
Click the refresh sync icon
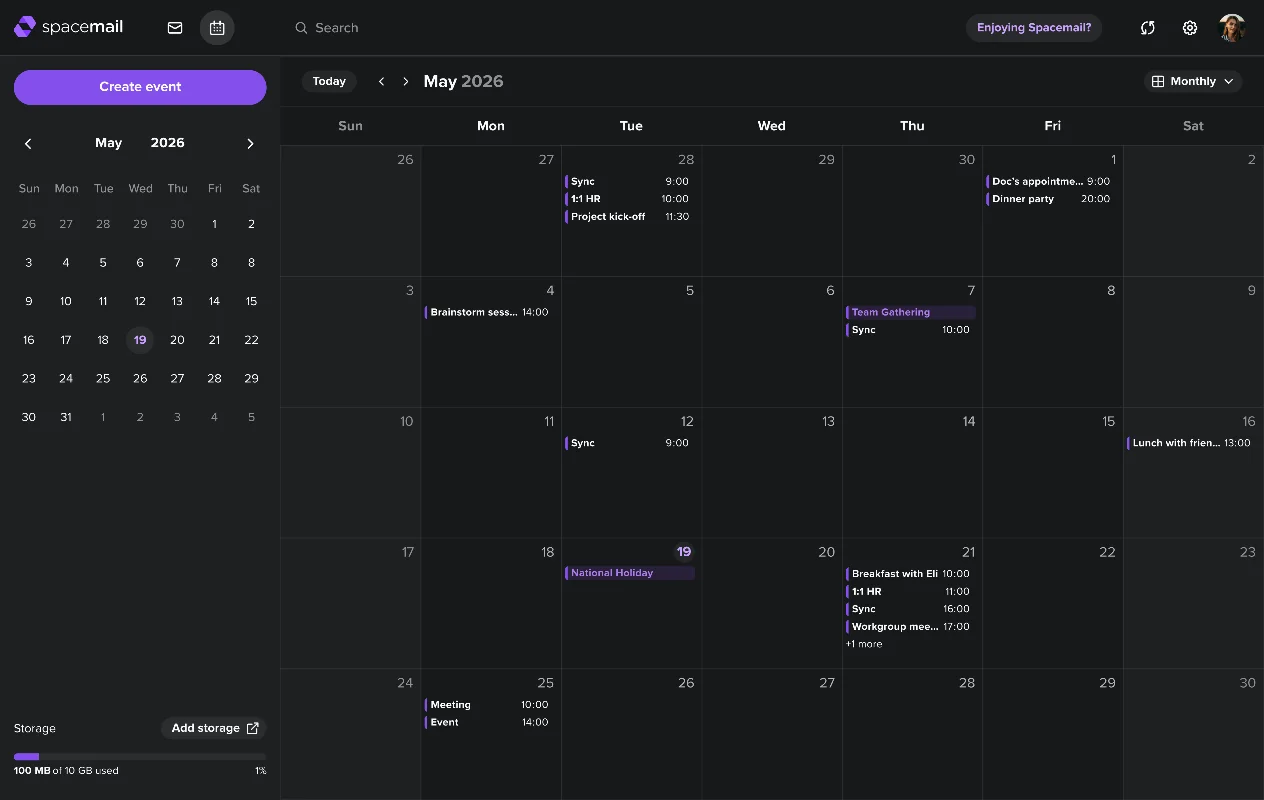(x=1148, y=28)
